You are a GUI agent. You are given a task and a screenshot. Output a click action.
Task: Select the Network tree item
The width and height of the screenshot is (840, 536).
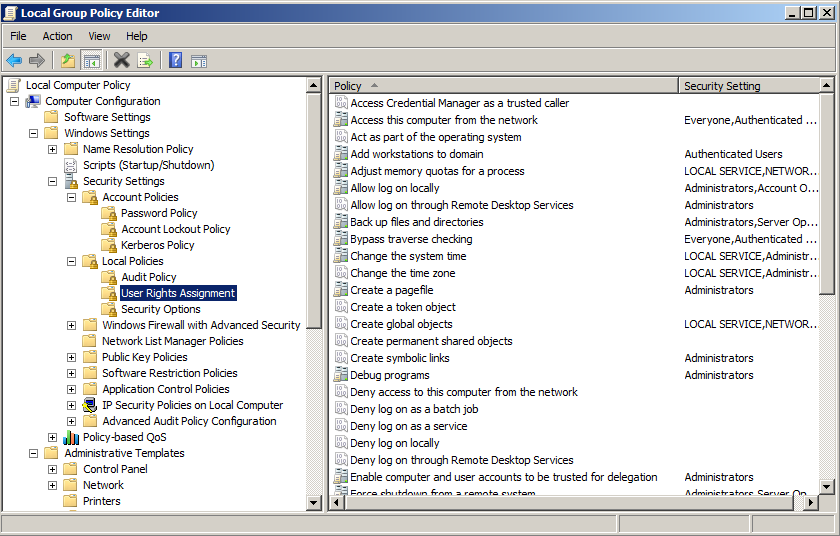click(x=103, y=485)
